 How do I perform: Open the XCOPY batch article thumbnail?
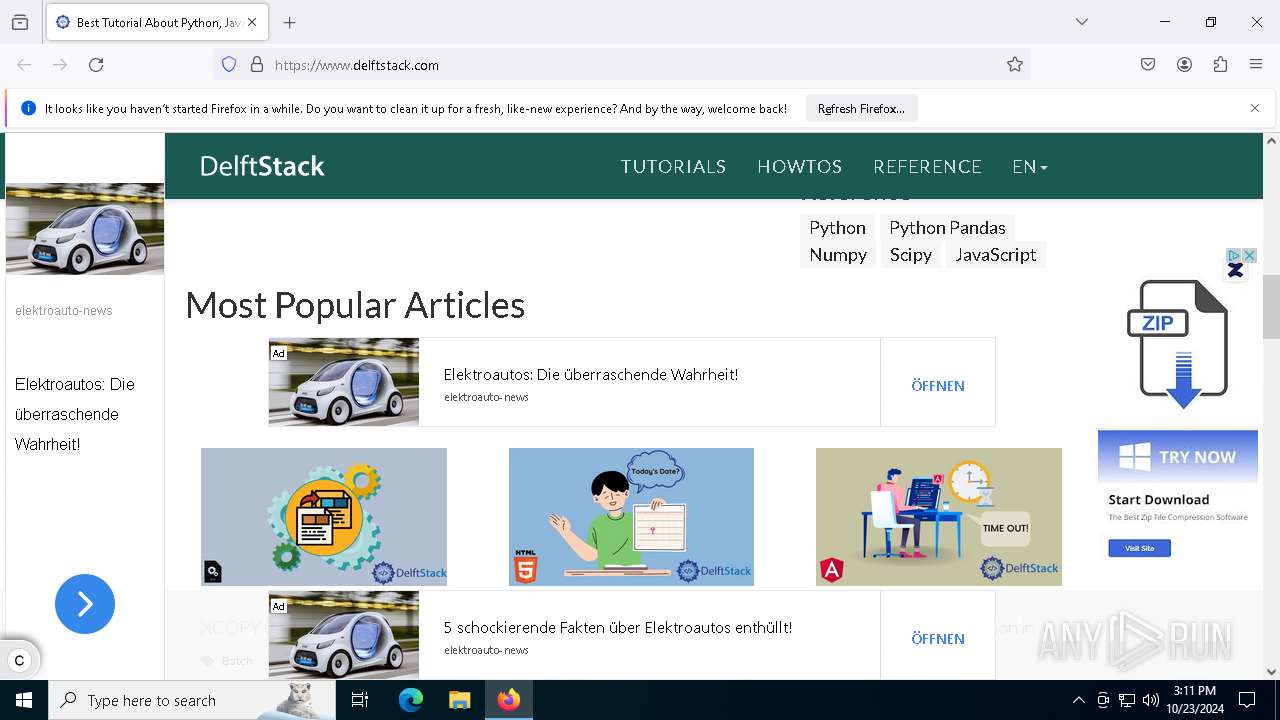click(x=324, y=517)
